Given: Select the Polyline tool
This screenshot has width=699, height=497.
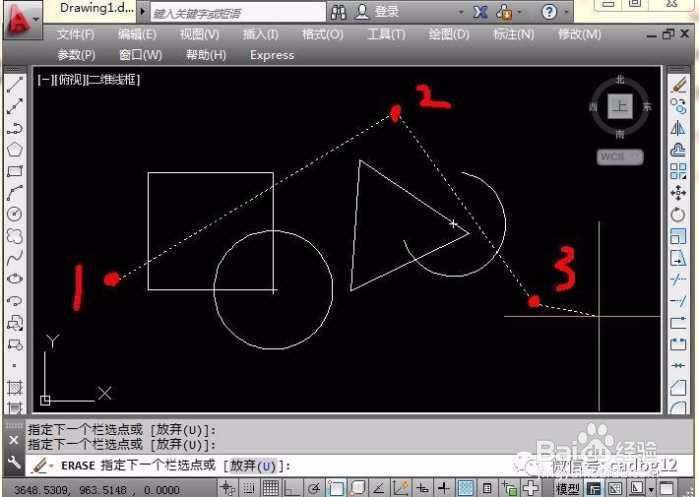Looking at the screenshot, I should (15, 128).
